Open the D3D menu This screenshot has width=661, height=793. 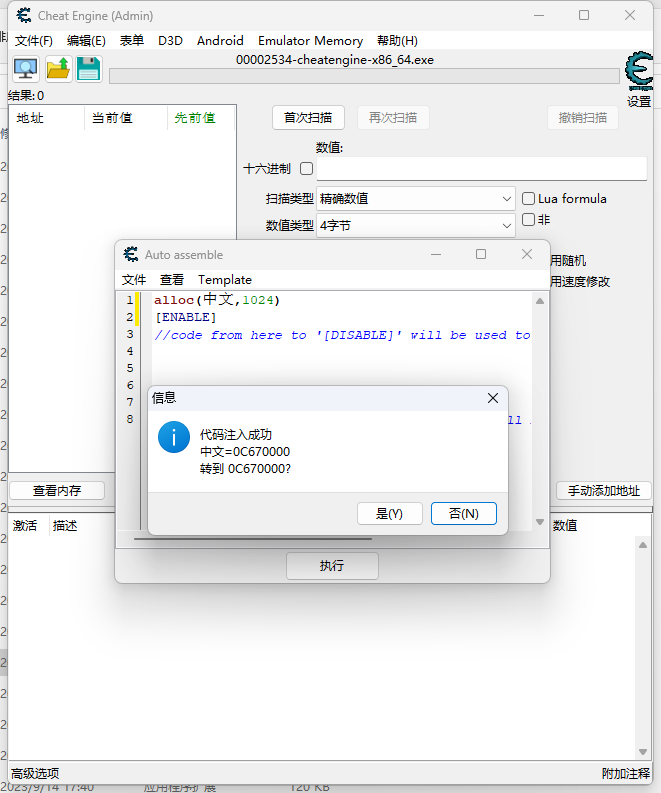click(x=170, y=40)
